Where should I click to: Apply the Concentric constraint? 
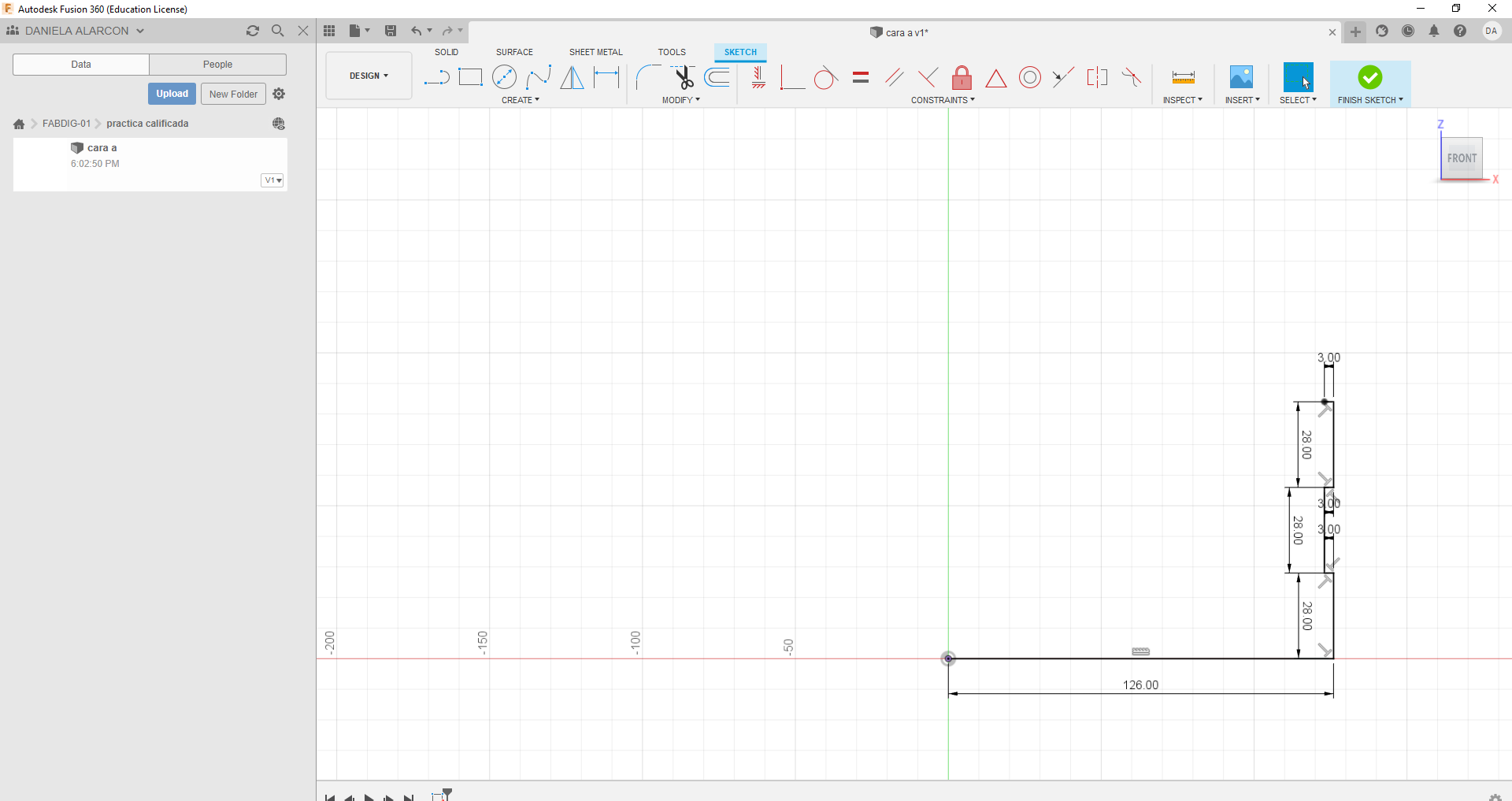pyautogui.click(x=1030, y=77)
